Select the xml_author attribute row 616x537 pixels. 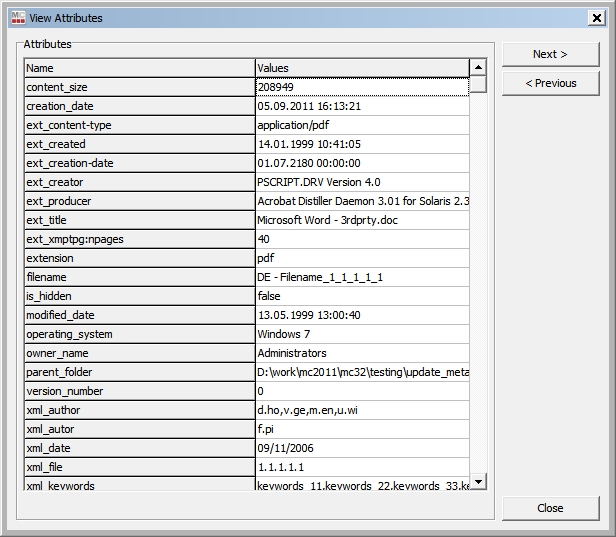click(139, 410)
